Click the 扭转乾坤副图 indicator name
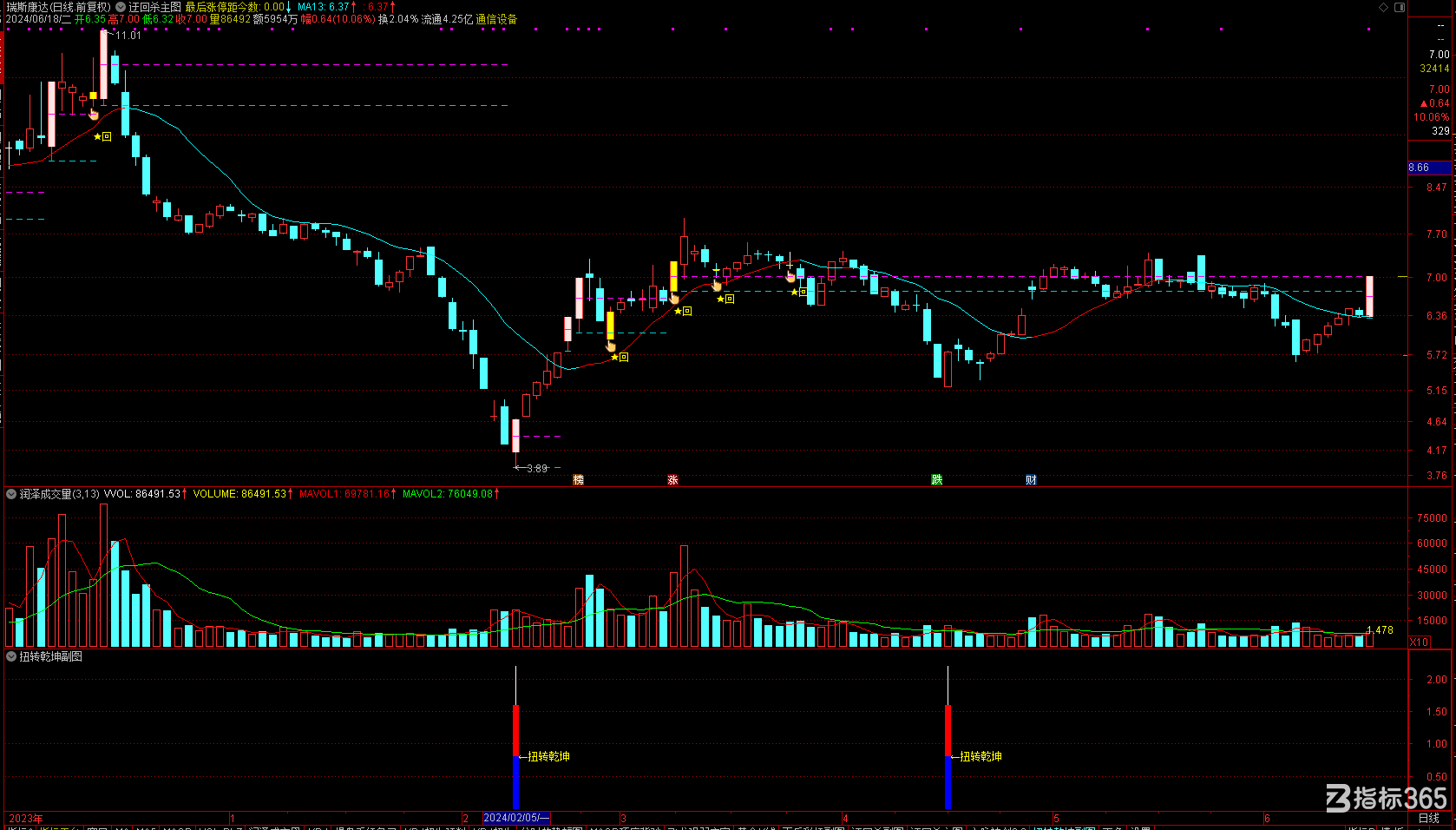The width and height of the screenshot is (1456, 830). [x=51, y=657]
